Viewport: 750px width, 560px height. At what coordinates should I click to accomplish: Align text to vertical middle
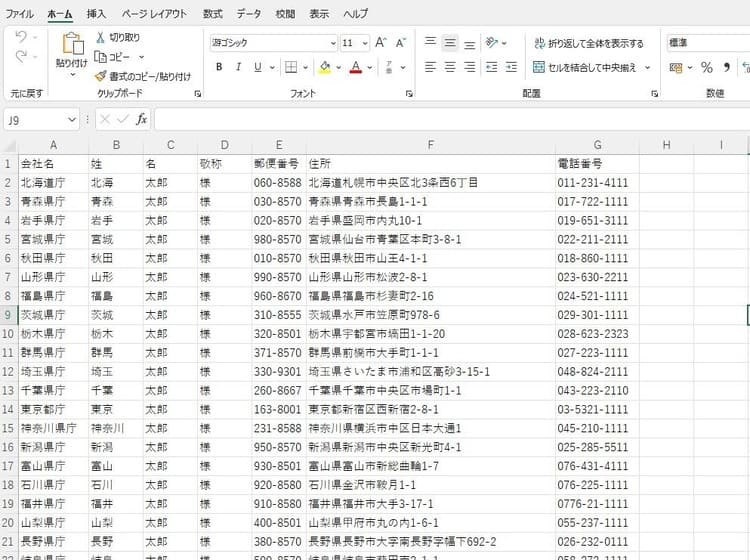(x=450, y=43)
